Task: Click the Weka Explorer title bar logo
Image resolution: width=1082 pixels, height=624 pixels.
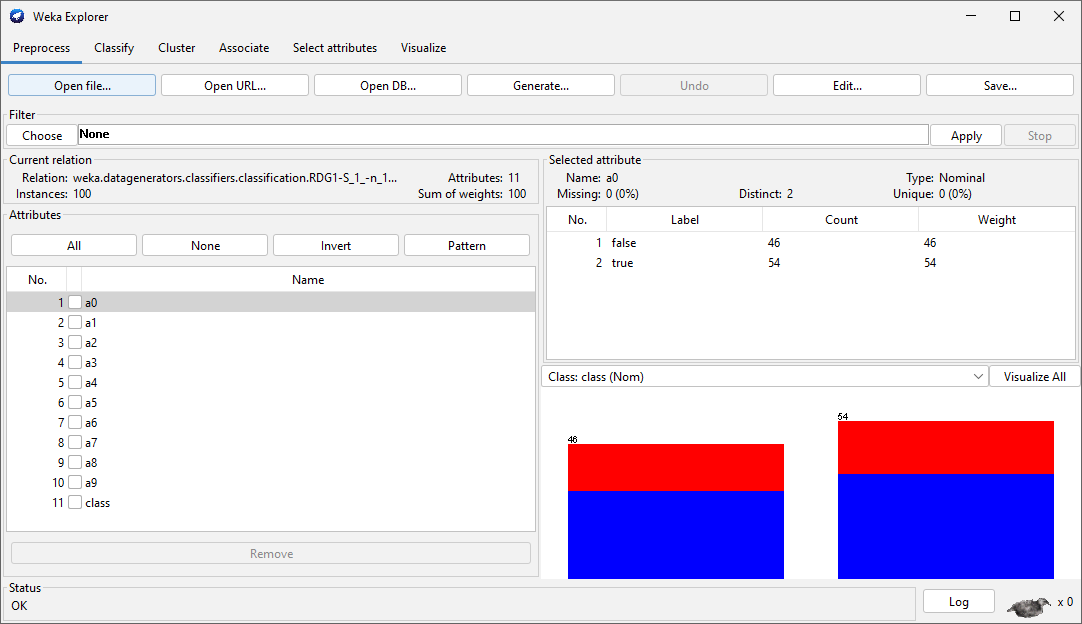Action: (17, 16)
